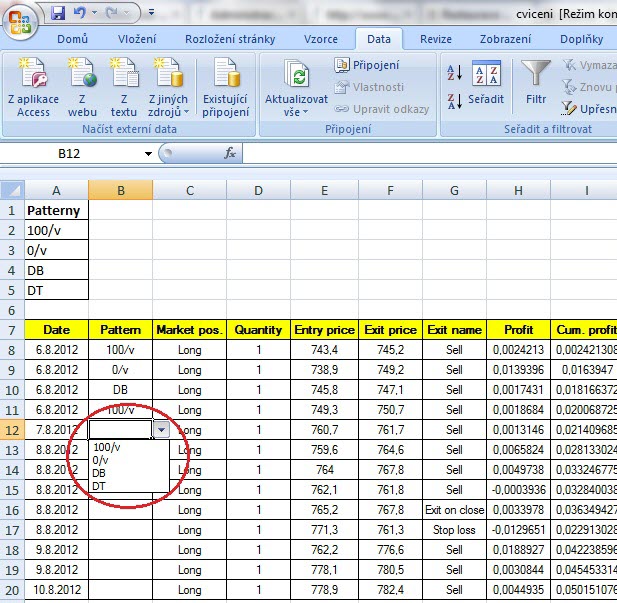Image resolution: width=617 pixels, height=603 pixels.
Task: Select DB from the pattern dropdown list
Action: click(x=99, y=473)
